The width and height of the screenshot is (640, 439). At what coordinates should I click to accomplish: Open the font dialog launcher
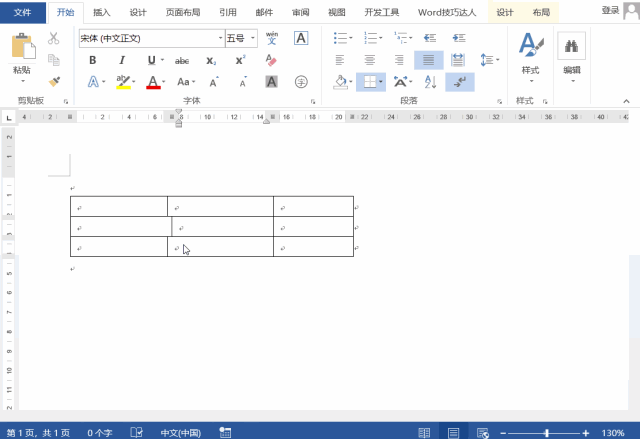pyautogui.click(x=313, y=101)
